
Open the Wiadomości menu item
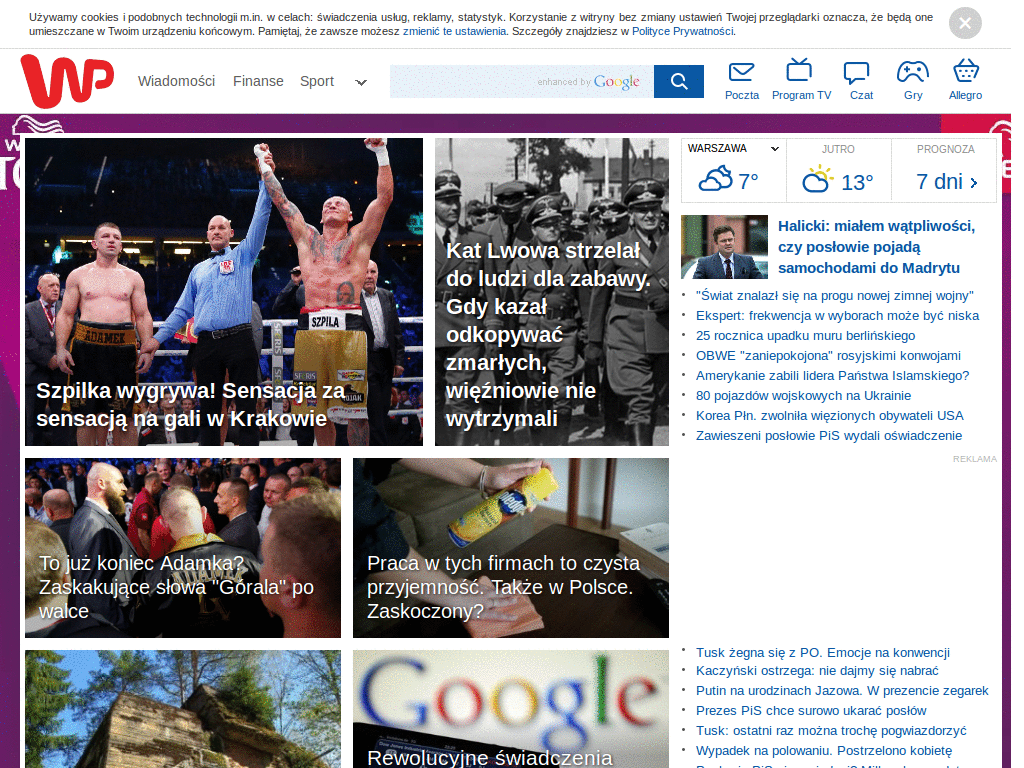pos(176,81)
